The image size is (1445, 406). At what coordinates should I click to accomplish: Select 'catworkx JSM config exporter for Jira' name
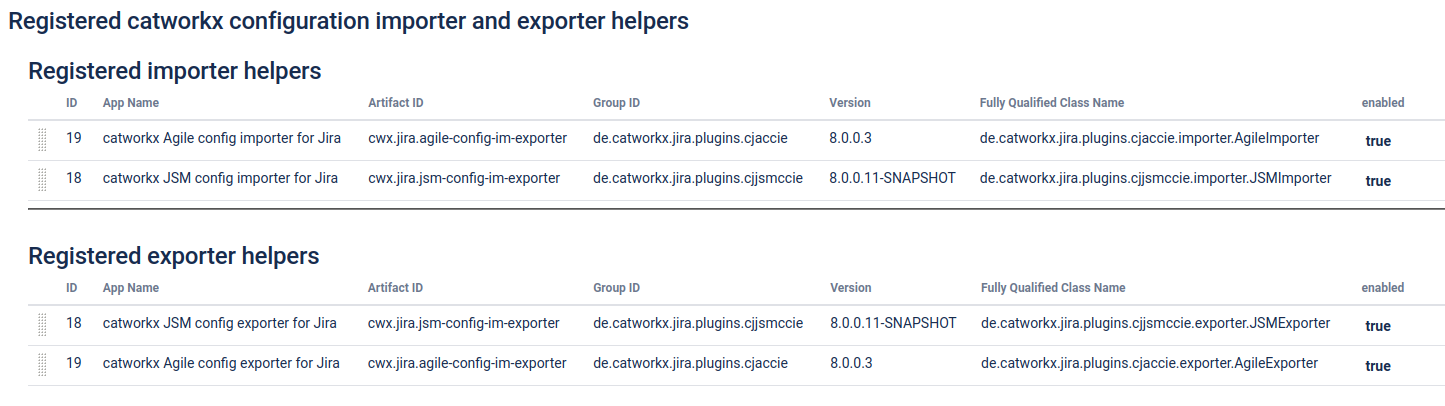tap(219, 323)
